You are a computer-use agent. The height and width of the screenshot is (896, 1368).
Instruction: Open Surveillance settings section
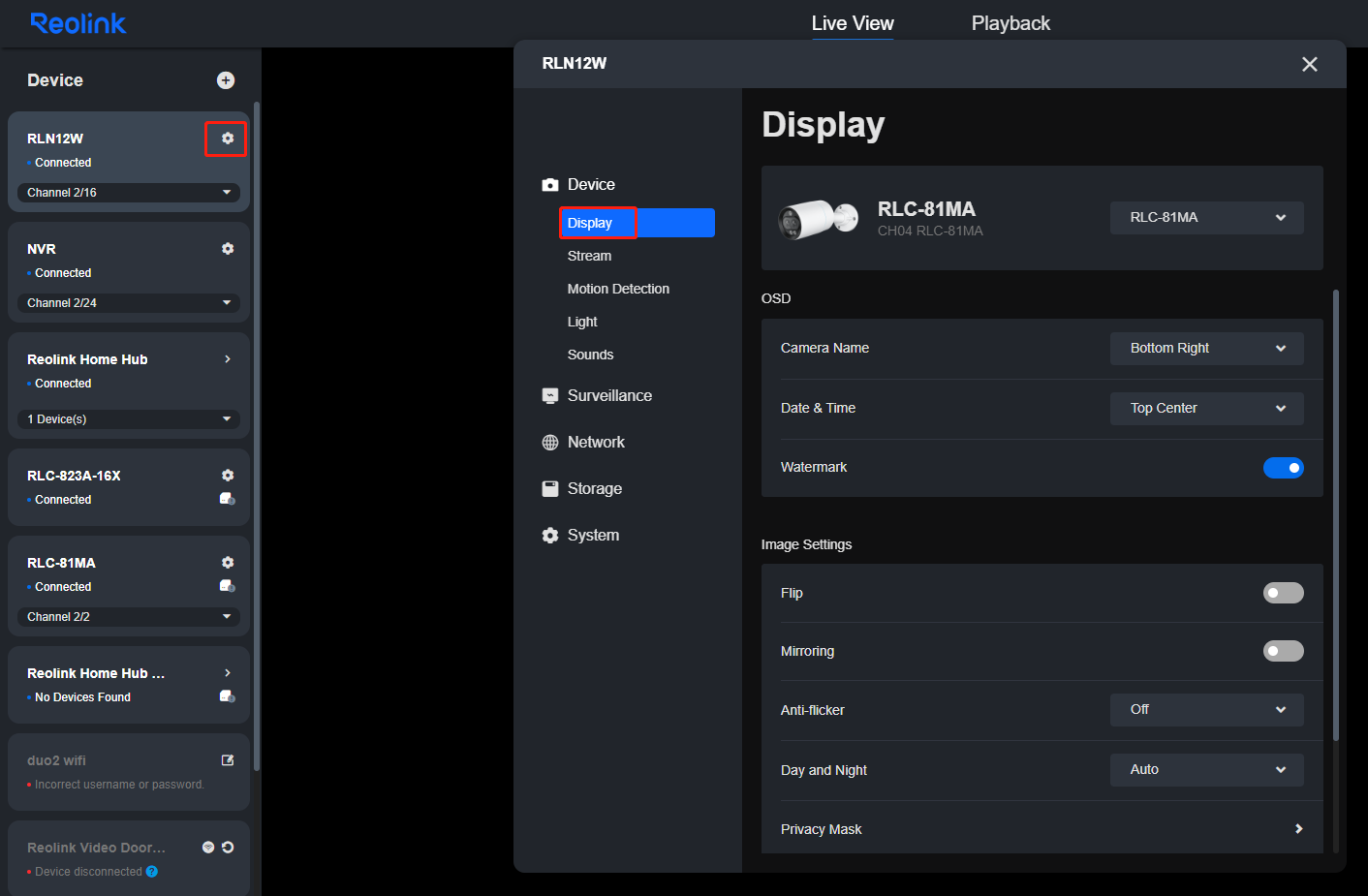597,395
